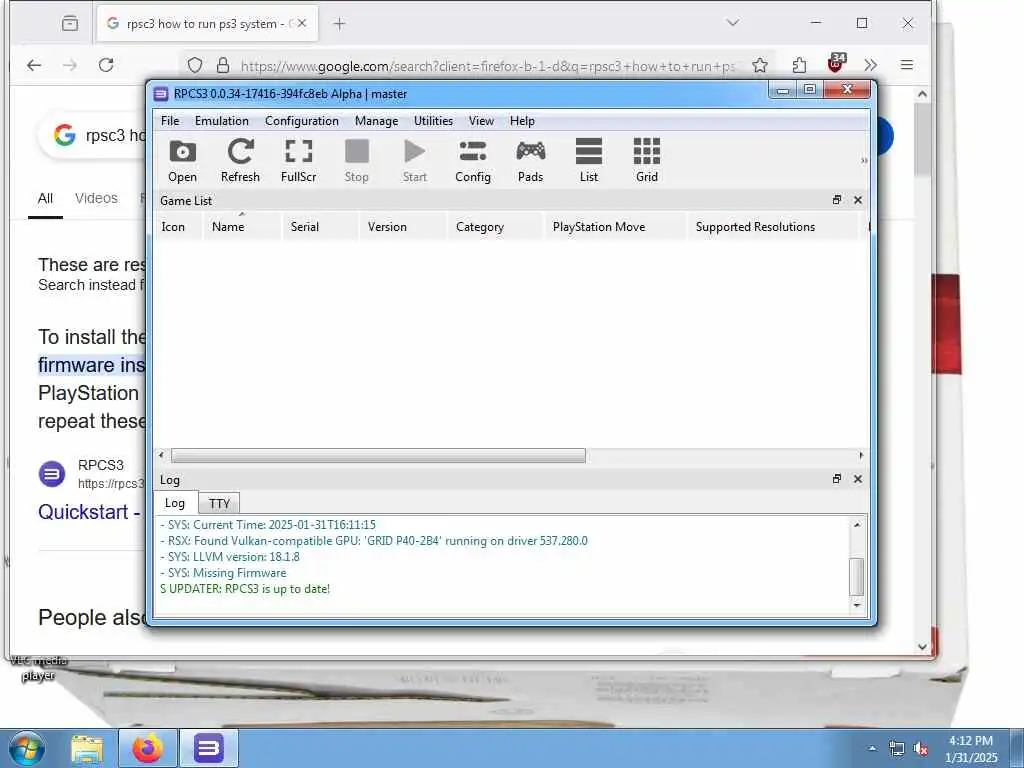
Task: Open the Help menu in RPCS3
Action: click(x=522, y=121)
